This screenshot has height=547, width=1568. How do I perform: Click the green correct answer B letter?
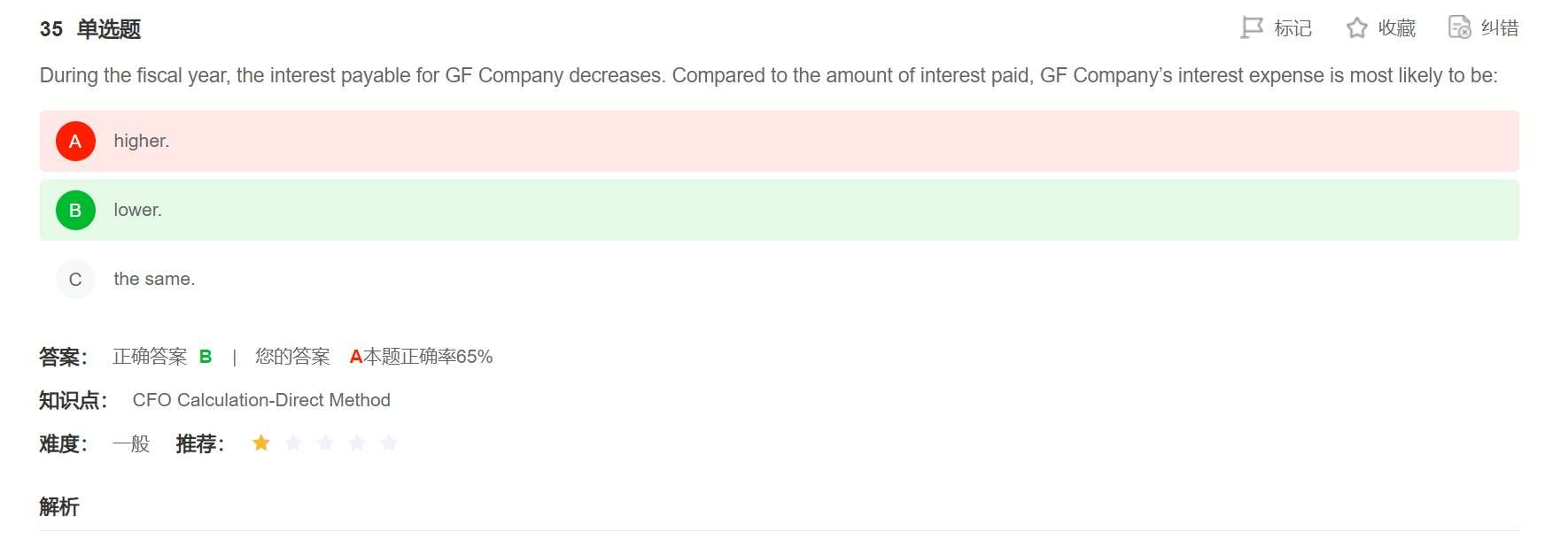(x=206, y=357)
